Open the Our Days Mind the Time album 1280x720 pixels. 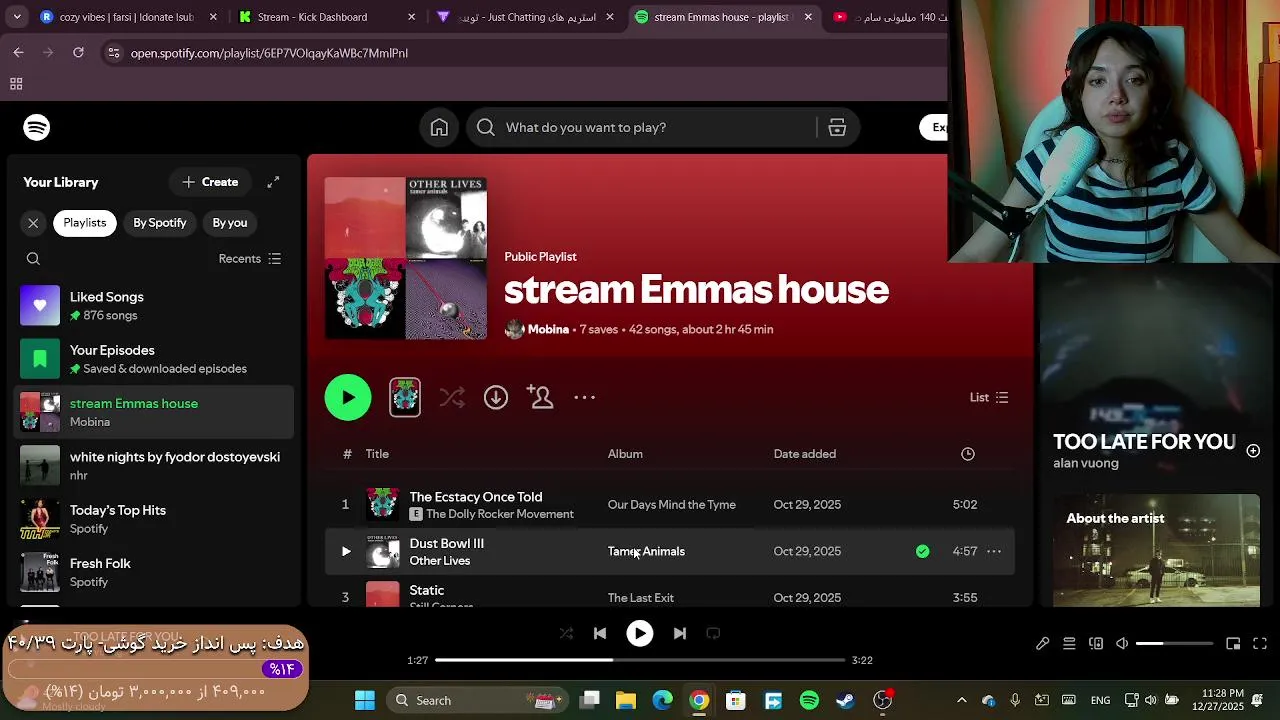coord(672,505)
